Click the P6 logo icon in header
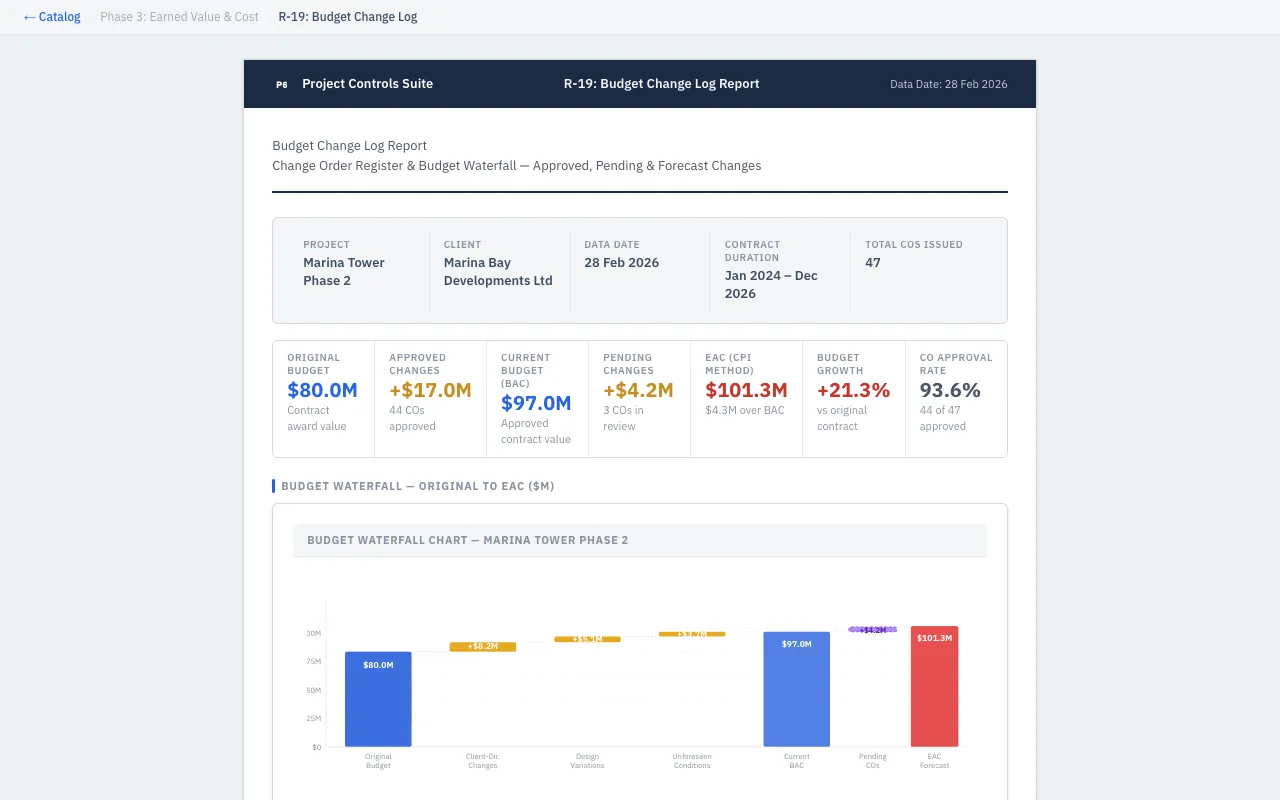This screenshot has height=800, width=1280. point(281,84)
